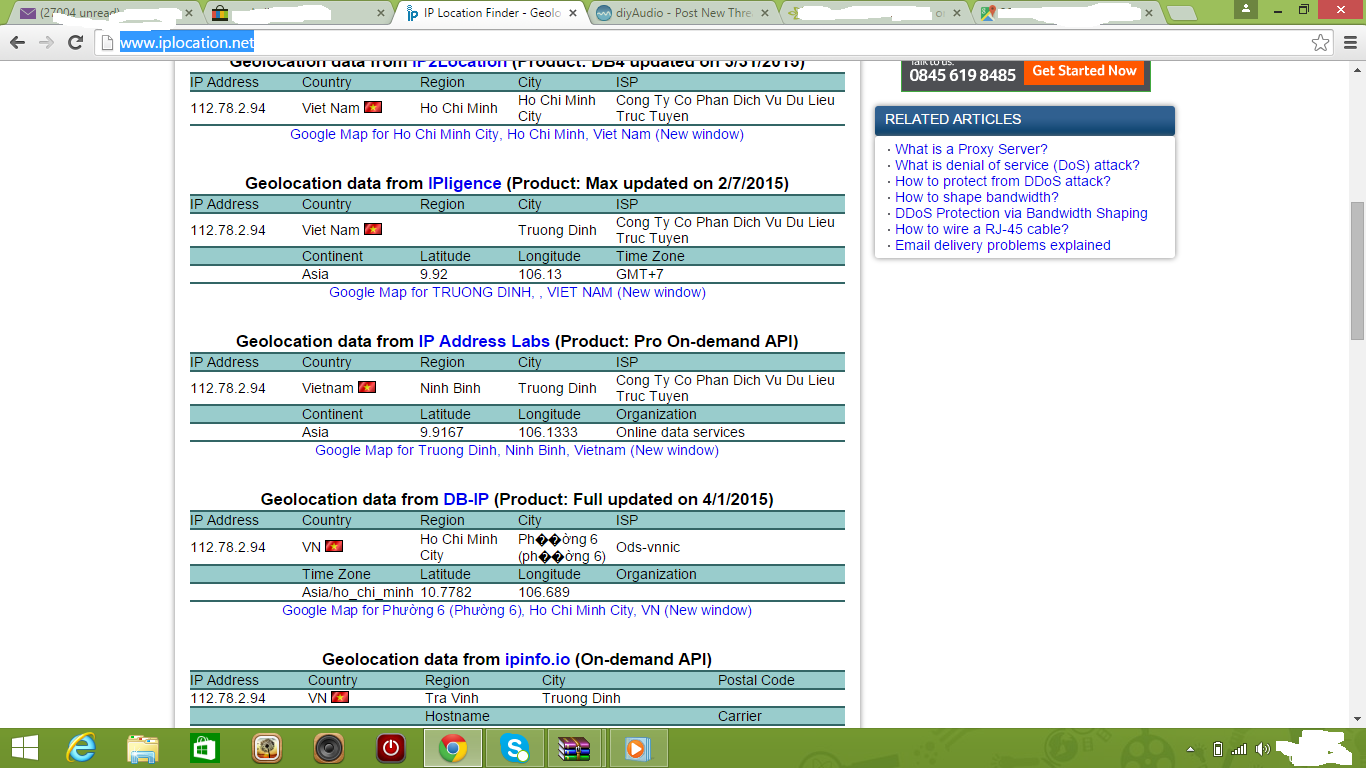Open the ipinfo.io link
The image size is (1366, 768).
(537, 659)
